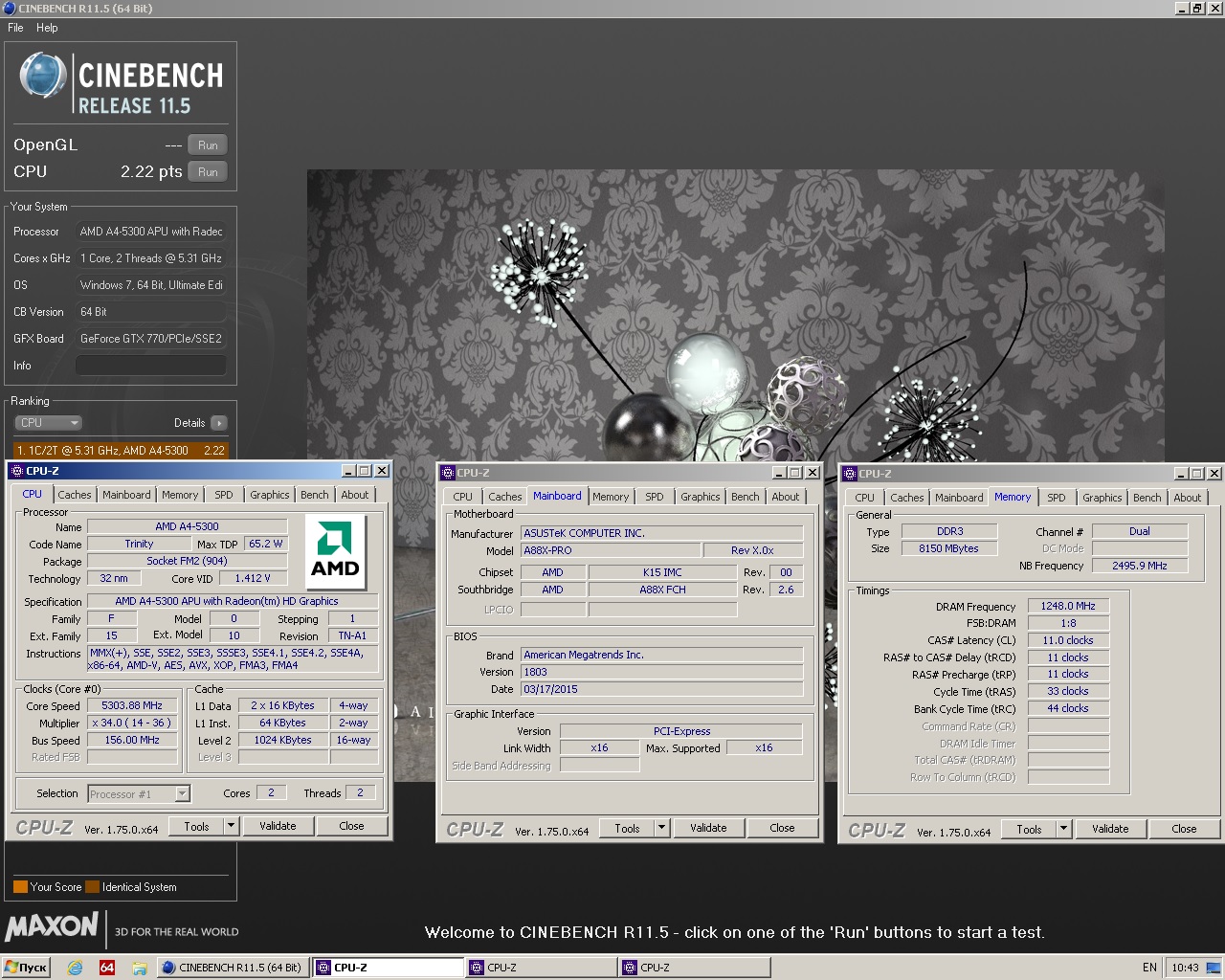Click the Cinebench globe logo
This screenshot has height=980, width=1225.
[43, 76]
